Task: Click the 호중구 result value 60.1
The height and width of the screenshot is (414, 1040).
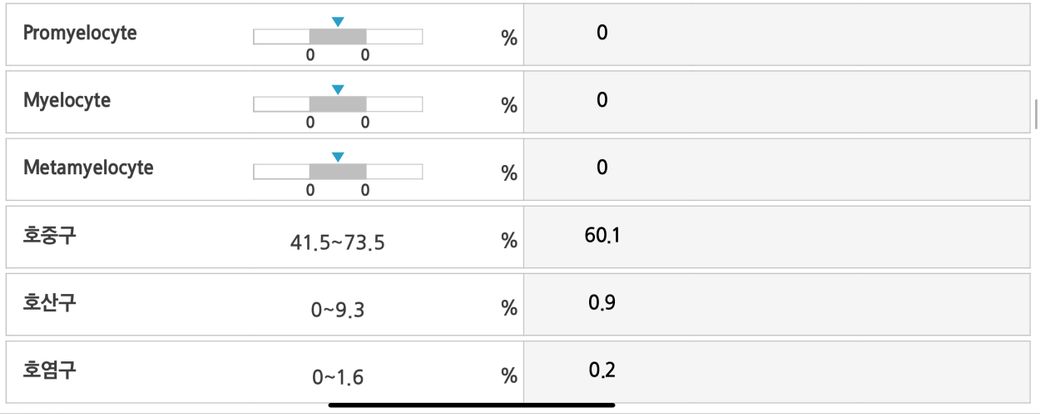Action: click(602, 236)
